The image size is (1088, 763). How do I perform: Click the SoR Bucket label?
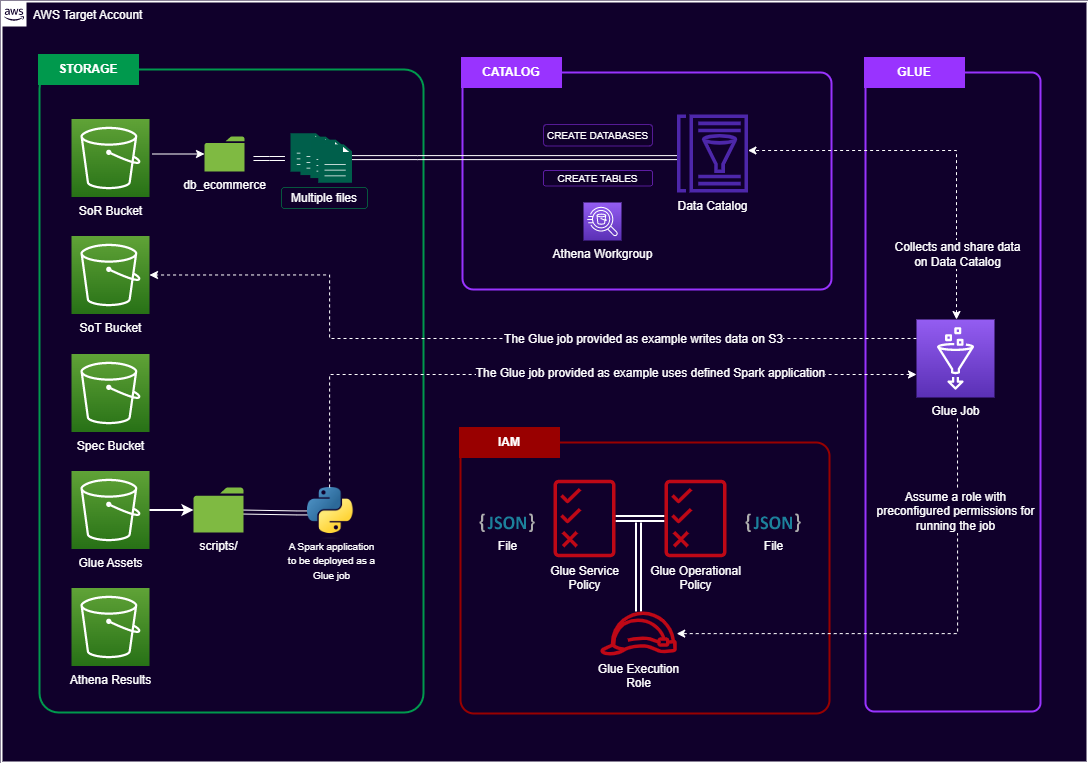point(110,210)
